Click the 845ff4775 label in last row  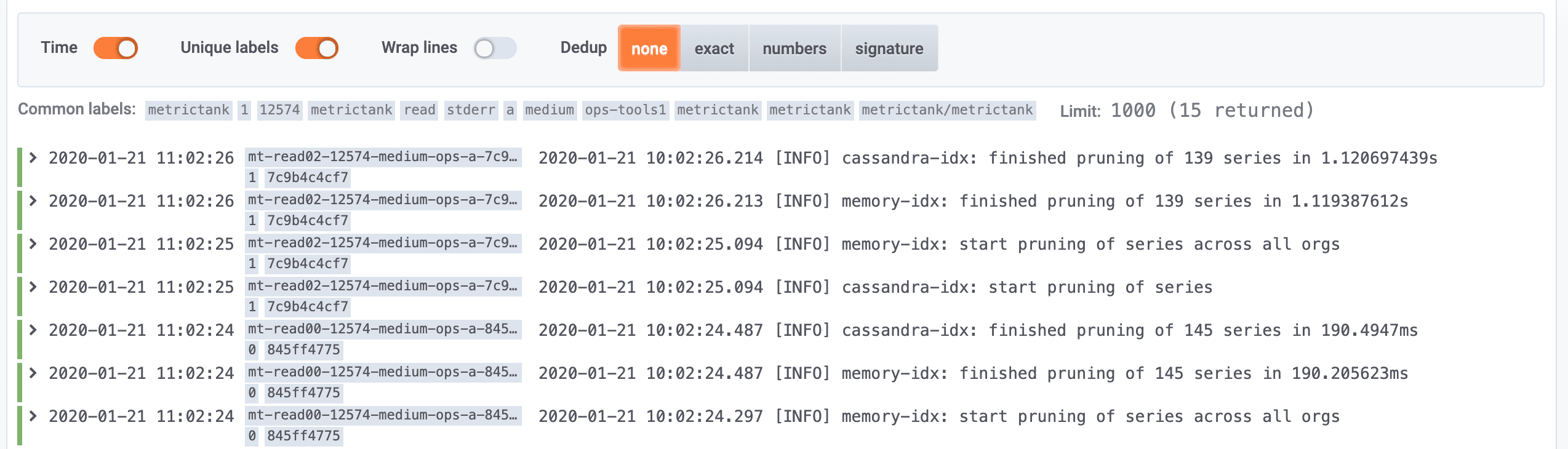tap(303, 436)
